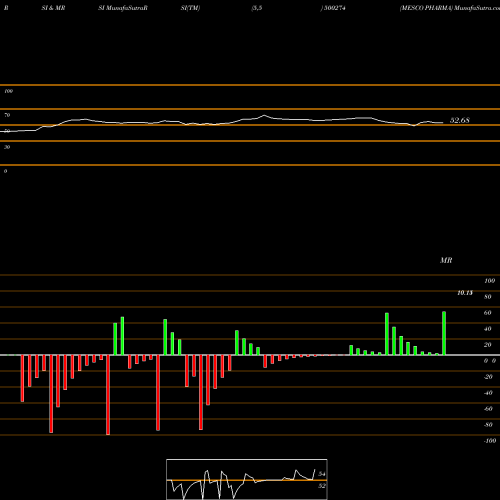The image size is (500, 500).
Task: Click the RSI axis label 70
Action: coord(7,115)
